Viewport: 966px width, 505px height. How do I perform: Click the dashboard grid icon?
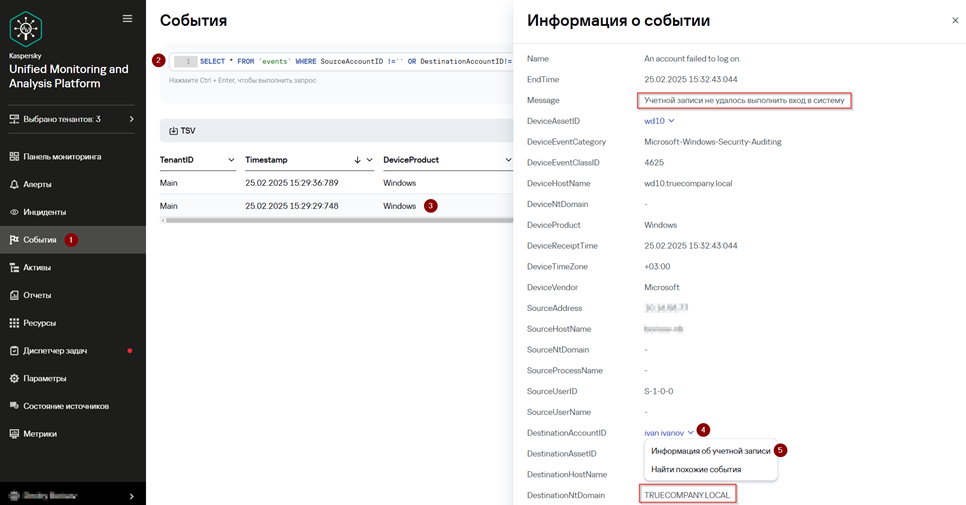pyautogui.click(x=14, y=156)
